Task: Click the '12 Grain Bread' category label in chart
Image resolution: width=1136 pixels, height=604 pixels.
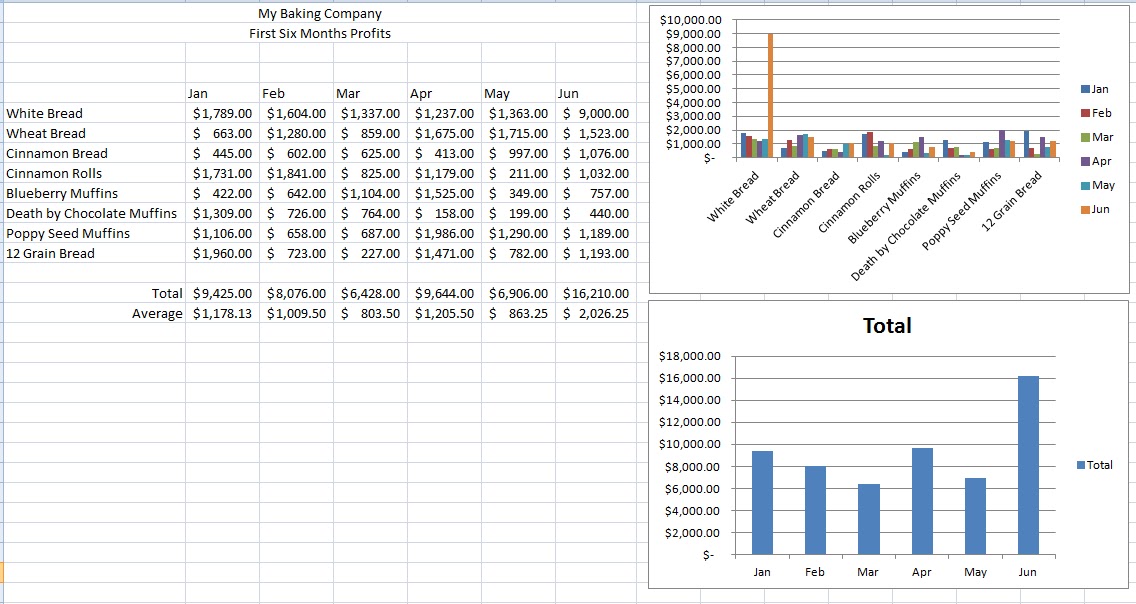Action: coord(1011,201)
